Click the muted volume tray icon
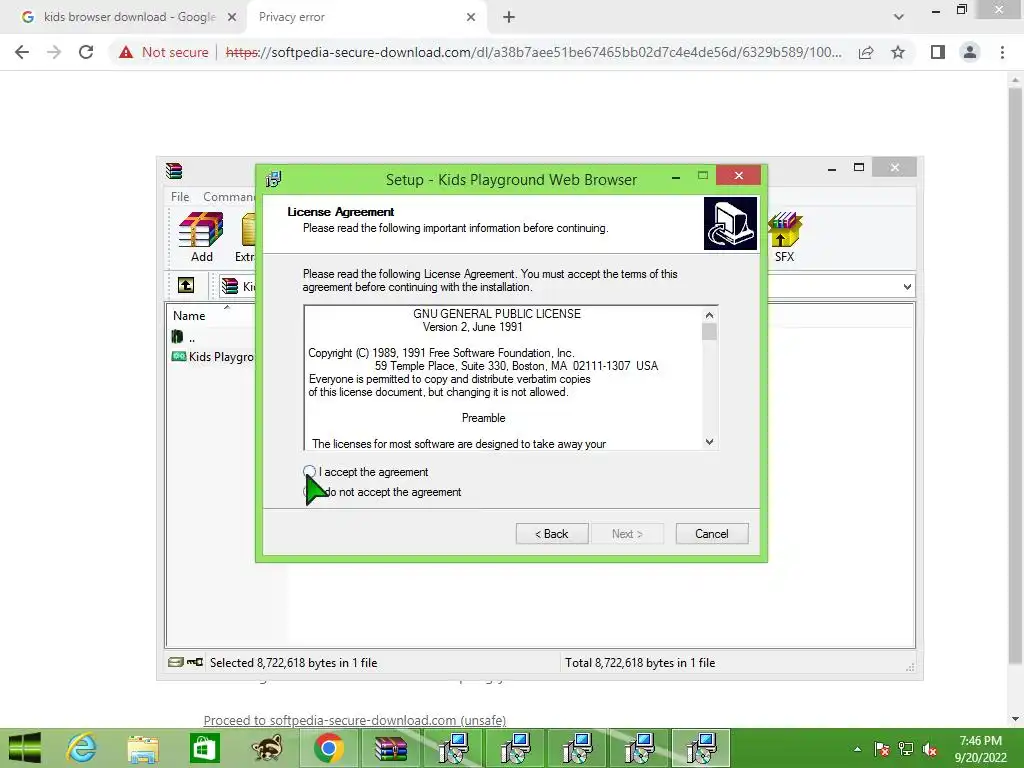Image resolution: width=1024 pixels, height=768 pixels. (930, 749)
